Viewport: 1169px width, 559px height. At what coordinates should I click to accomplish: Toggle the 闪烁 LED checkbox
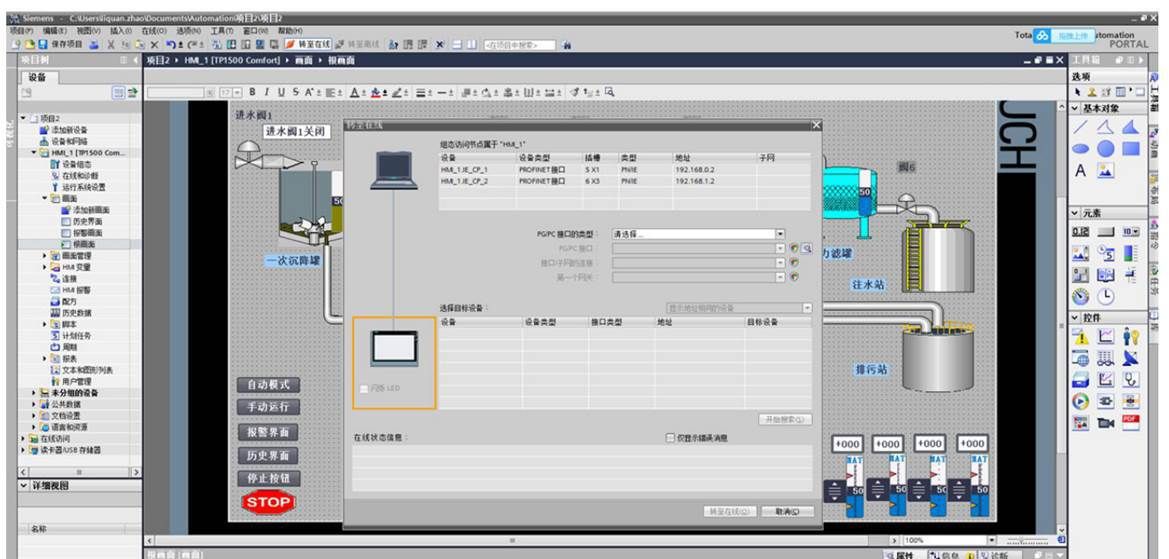(x=363, y=388)
